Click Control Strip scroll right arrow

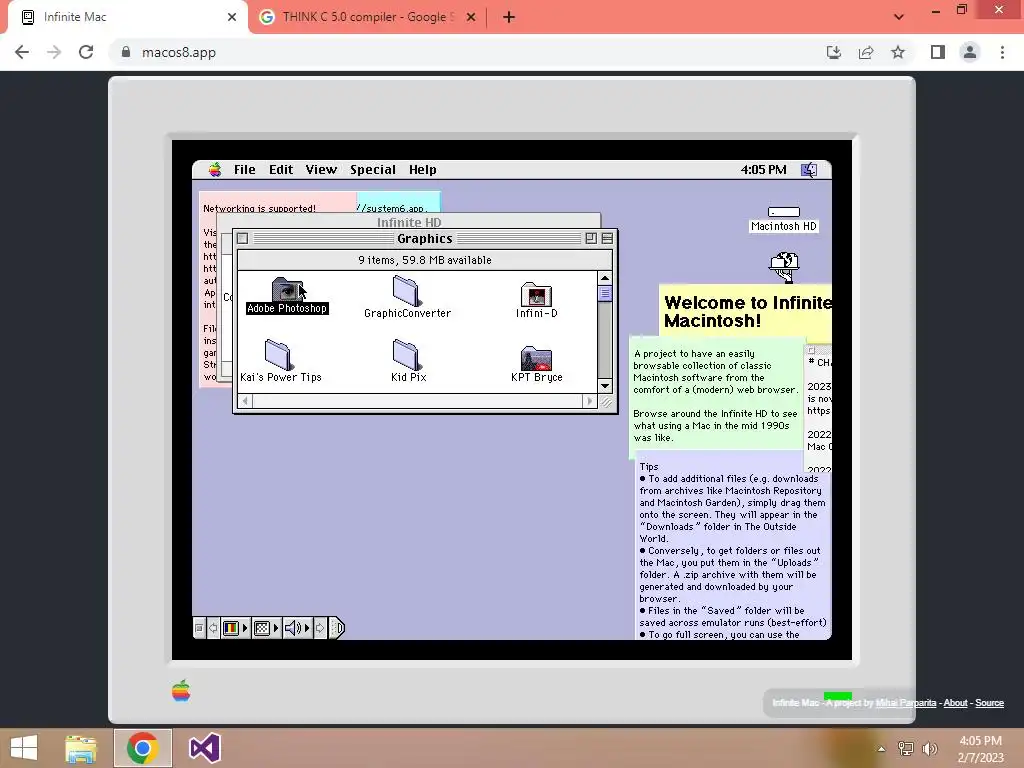coord(320,628)
